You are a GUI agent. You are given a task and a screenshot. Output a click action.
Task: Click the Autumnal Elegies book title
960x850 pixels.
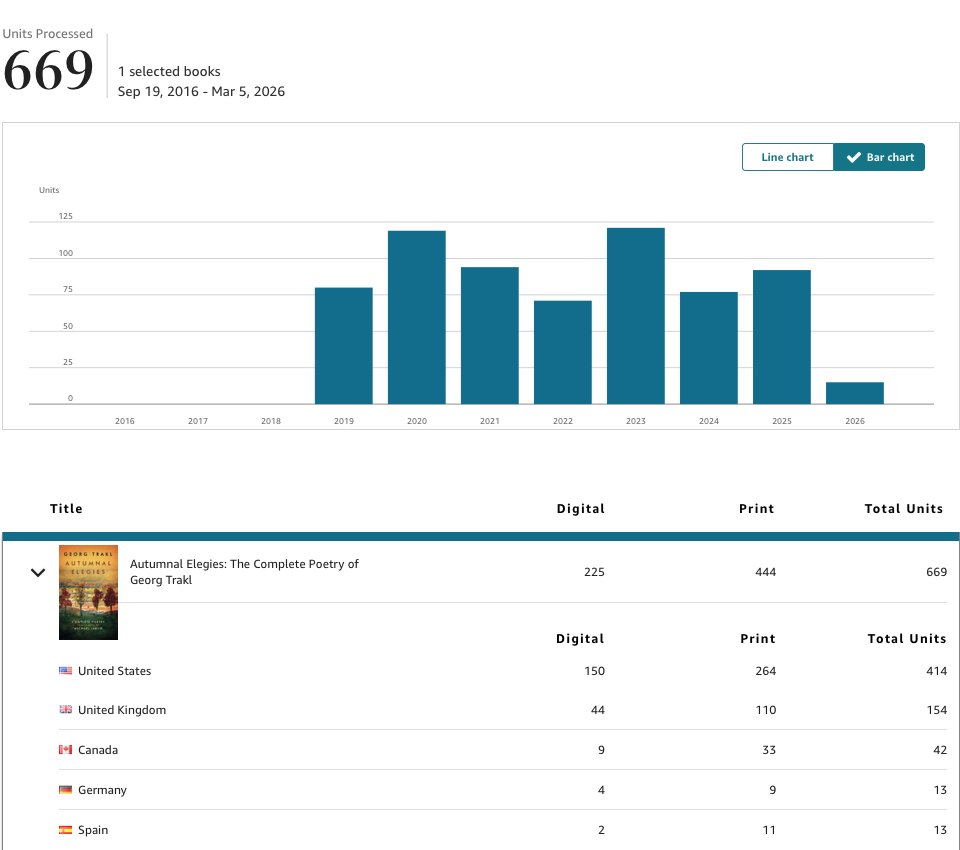244,572
